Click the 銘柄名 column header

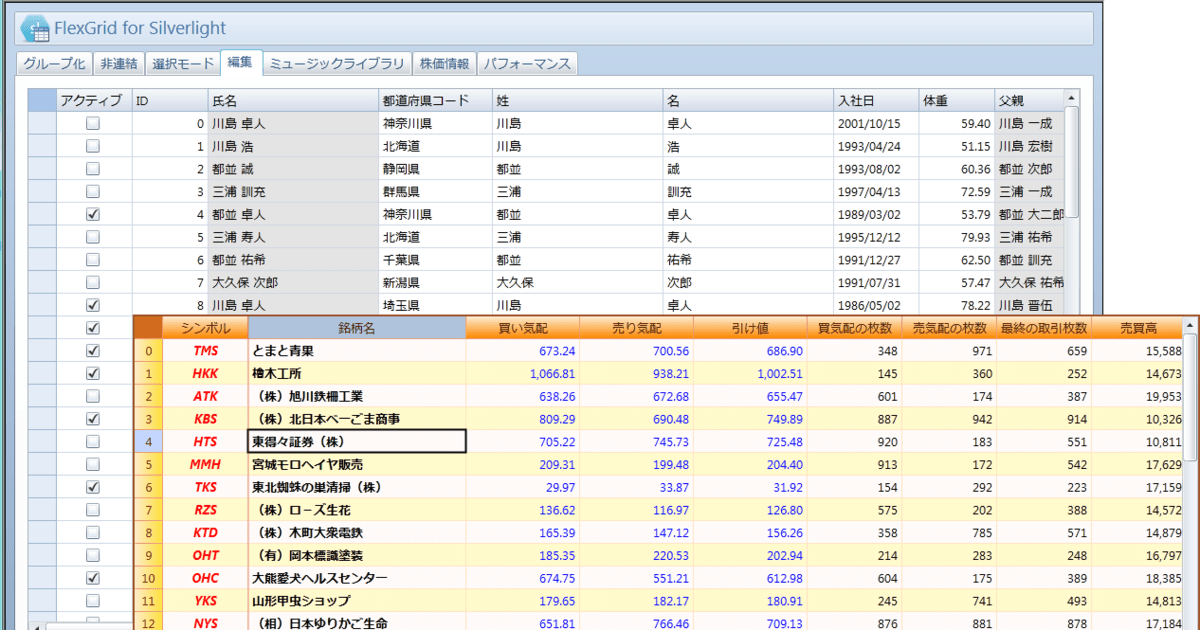(x=357, y=328)
